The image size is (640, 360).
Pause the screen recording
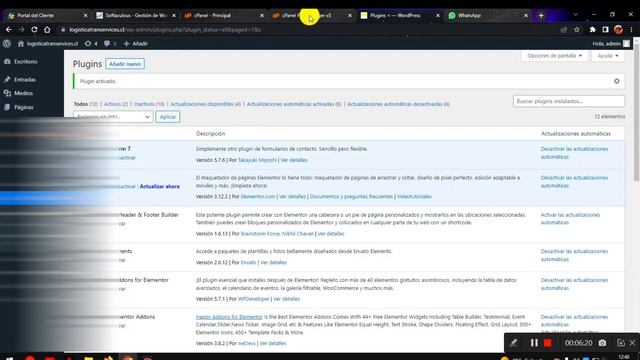tap(534, 343)
